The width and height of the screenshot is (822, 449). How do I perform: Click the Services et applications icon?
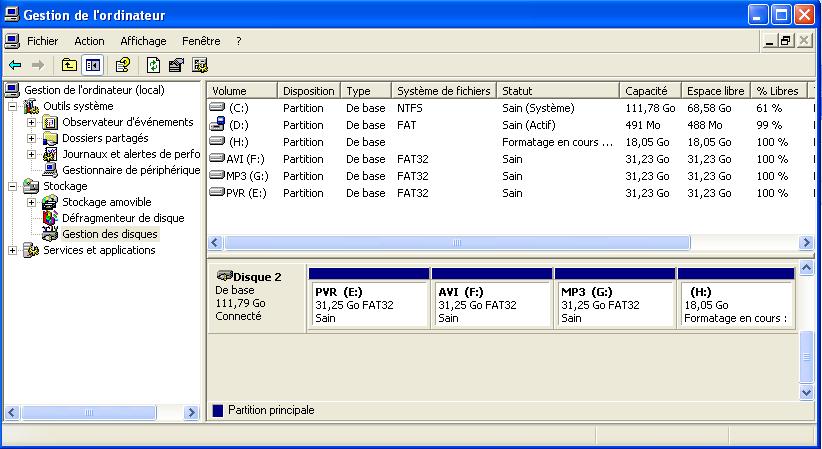pos(31,250)
